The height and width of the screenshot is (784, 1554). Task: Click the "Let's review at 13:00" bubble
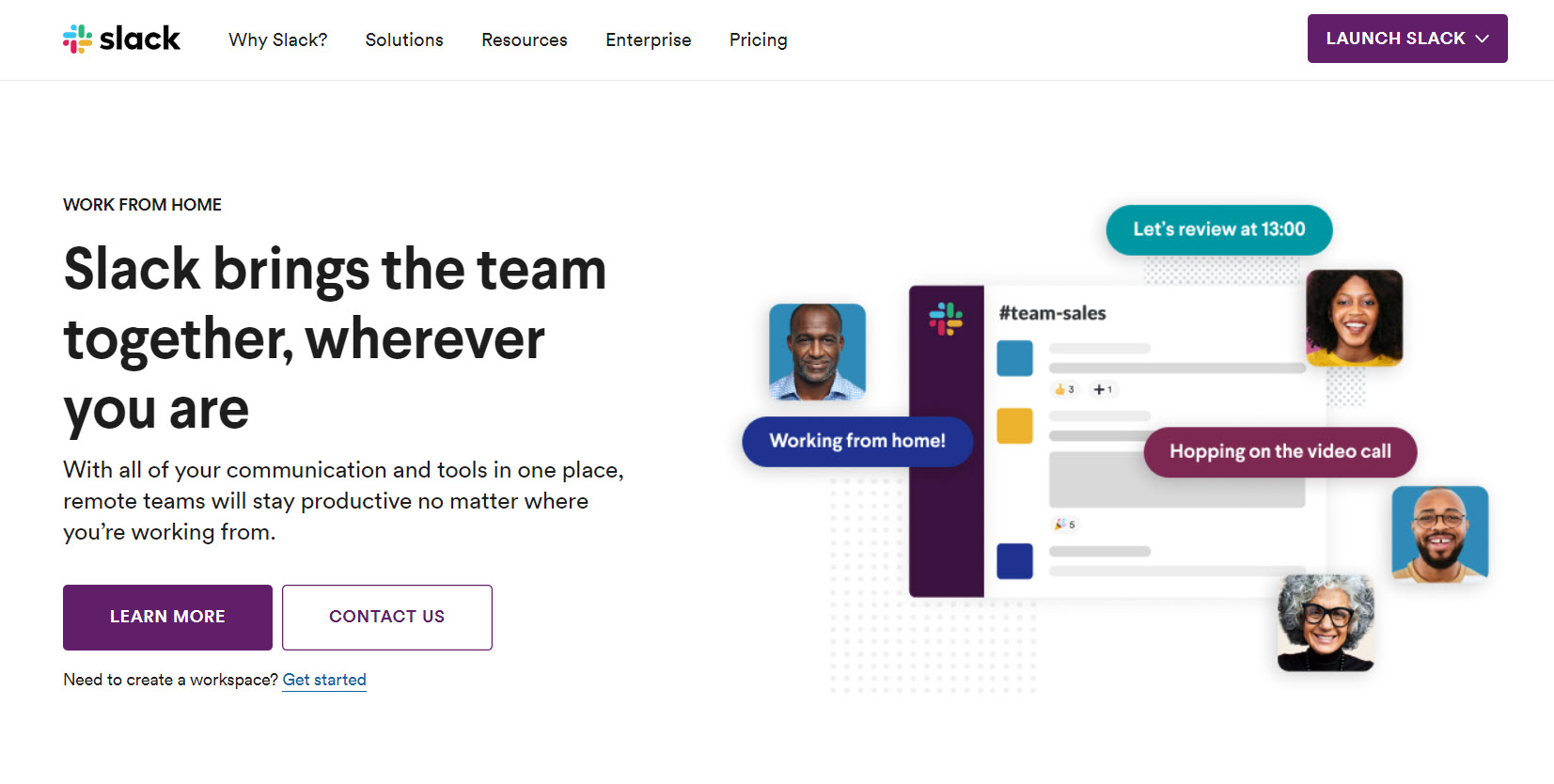(1219, 229)
